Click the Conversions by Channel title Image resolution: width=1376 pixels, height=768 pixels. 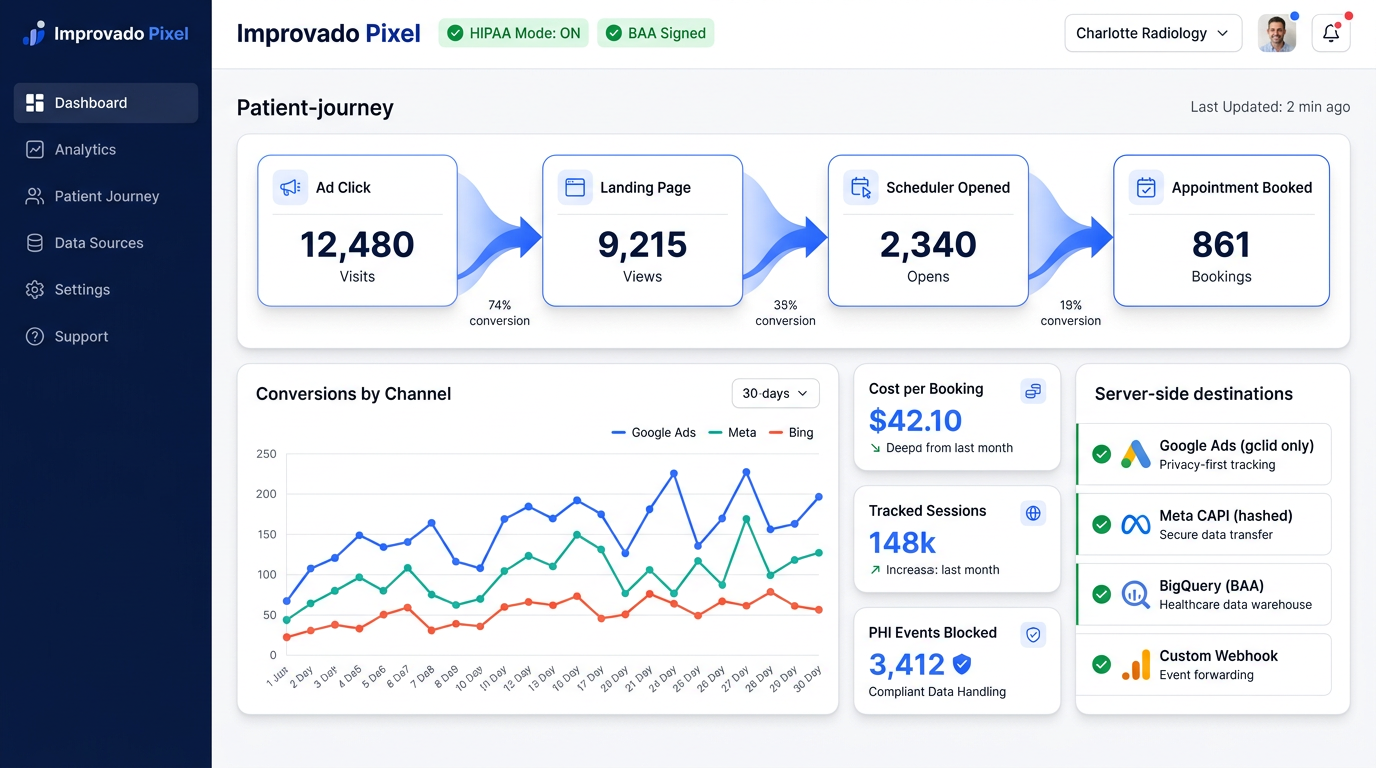click(x=353, y=394)
